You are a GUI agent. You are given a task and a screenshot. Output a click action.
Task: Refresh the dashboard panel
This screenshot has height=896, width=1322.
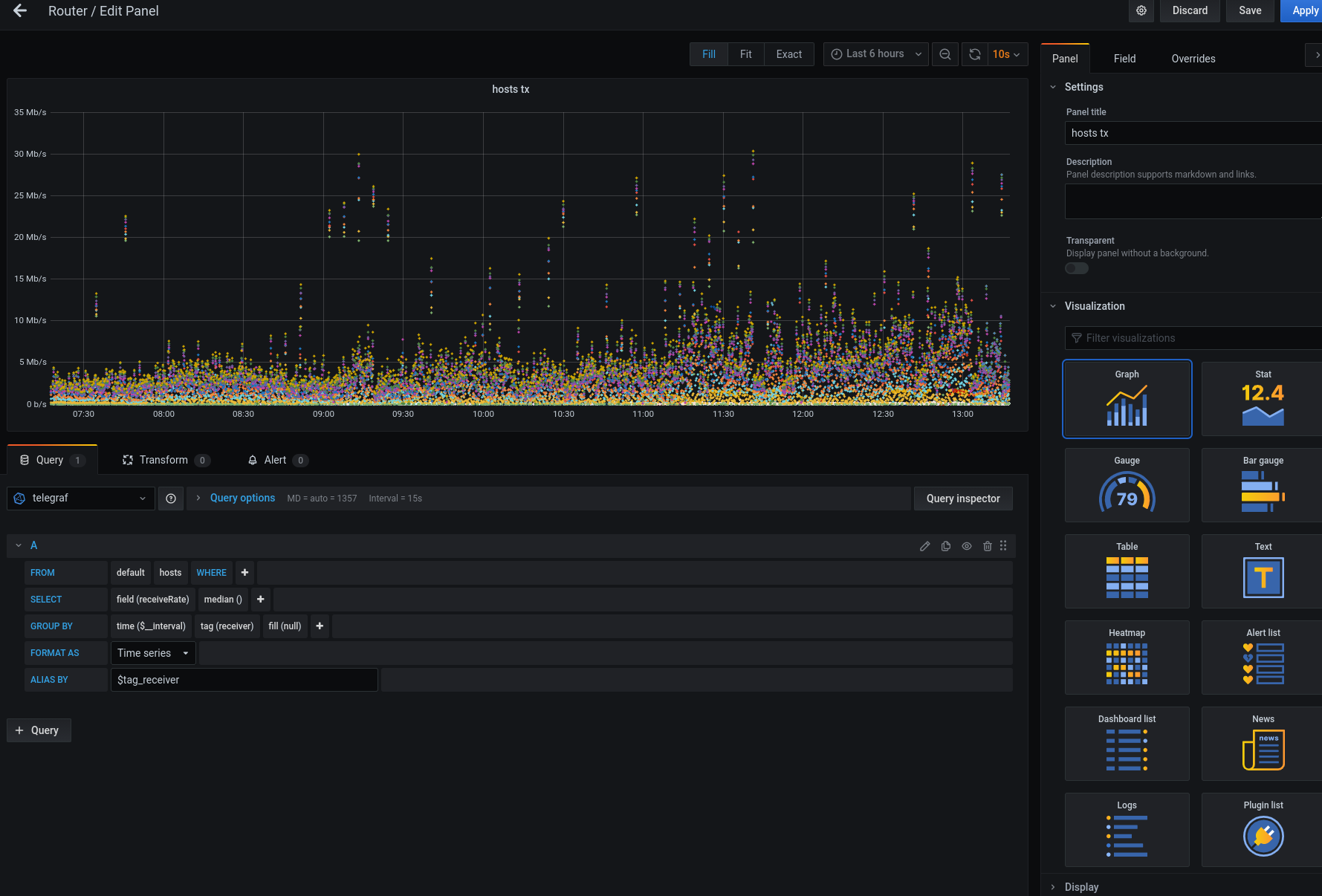tap(975, 54)
